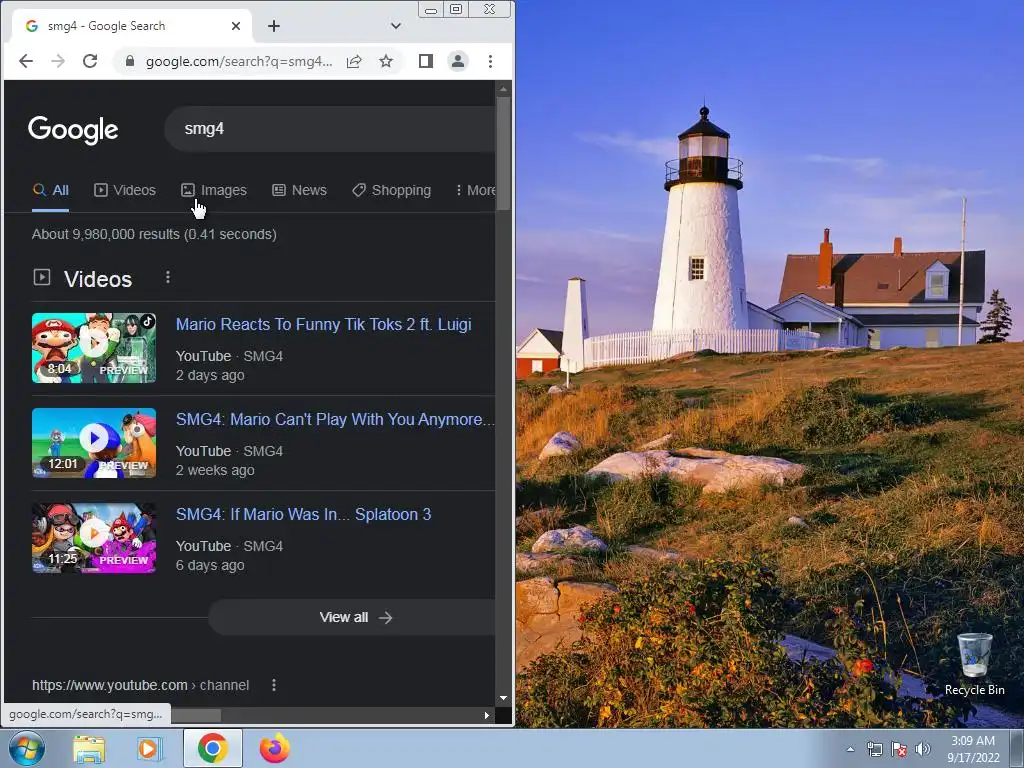The image size is (1024, 768).
Task: Click the page's vertical scrollbar thumb
Action: (x=503, y=153)
